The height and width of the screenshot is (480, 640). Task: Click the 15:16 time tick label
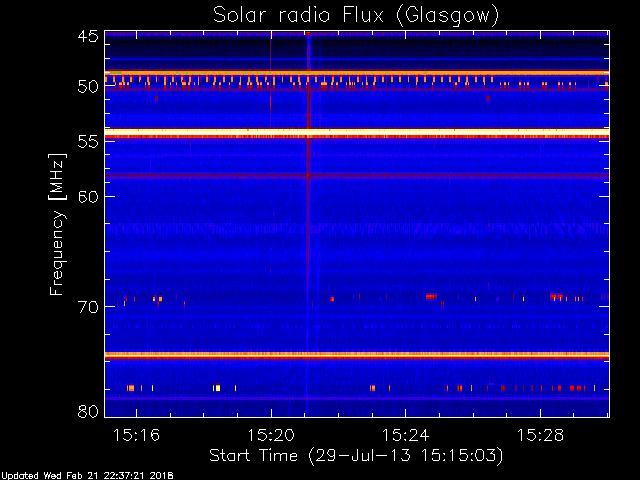tap(136, 435)
